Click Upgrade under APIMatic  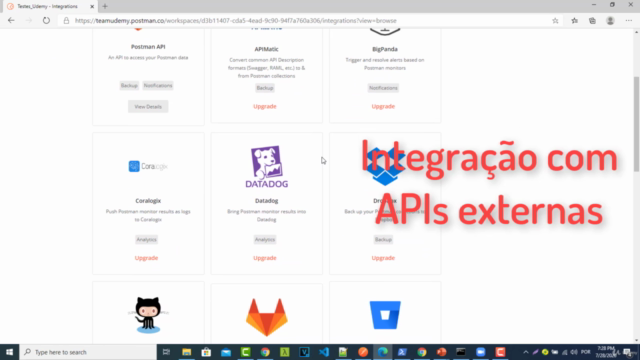pyautogui.click(x=264, y=106)
